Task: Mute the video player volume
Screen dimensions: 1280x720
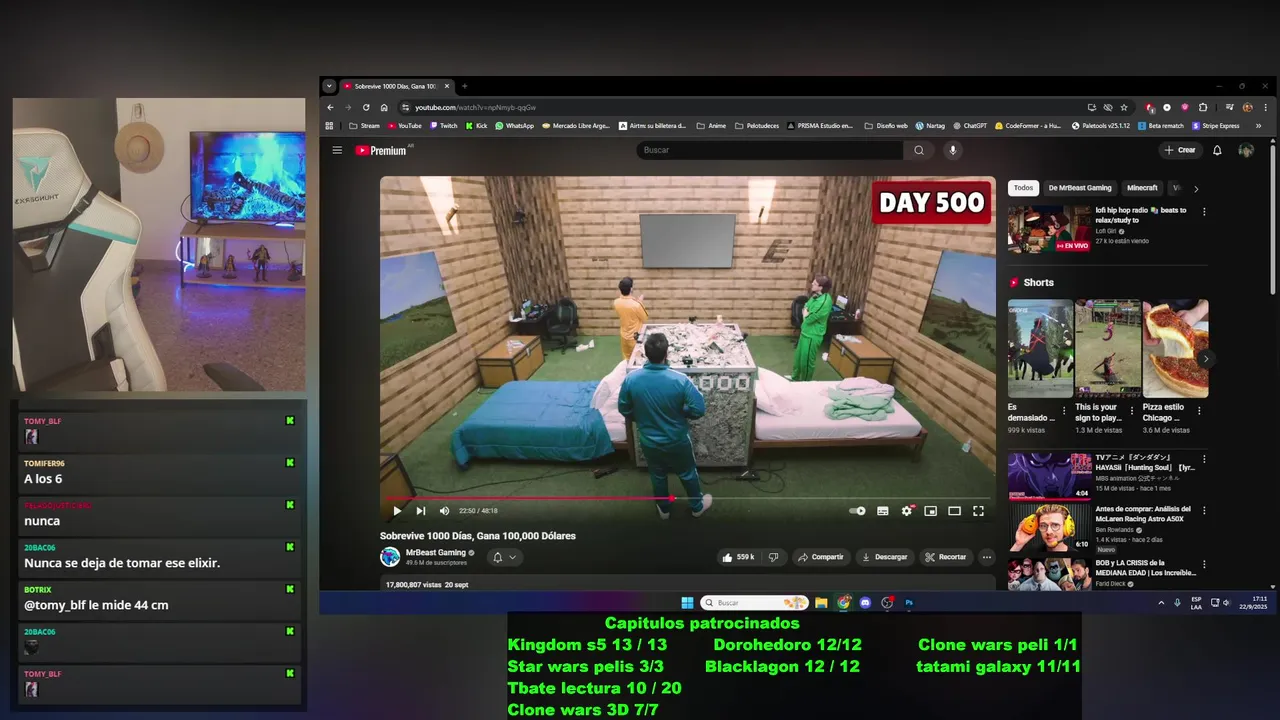Action: (444, 511)
